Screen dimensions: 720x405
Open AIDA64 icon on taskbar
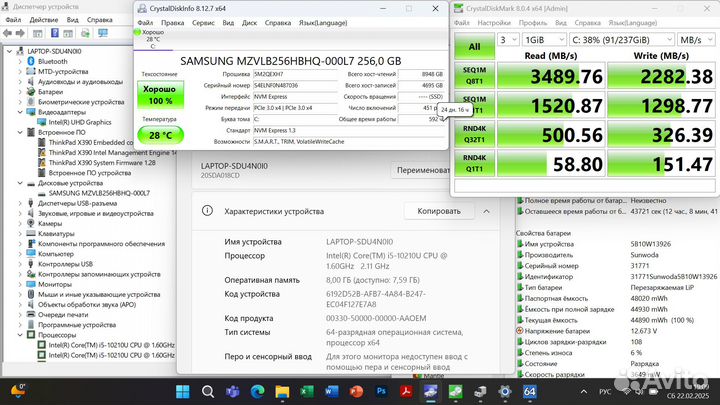tap(529, 392)
